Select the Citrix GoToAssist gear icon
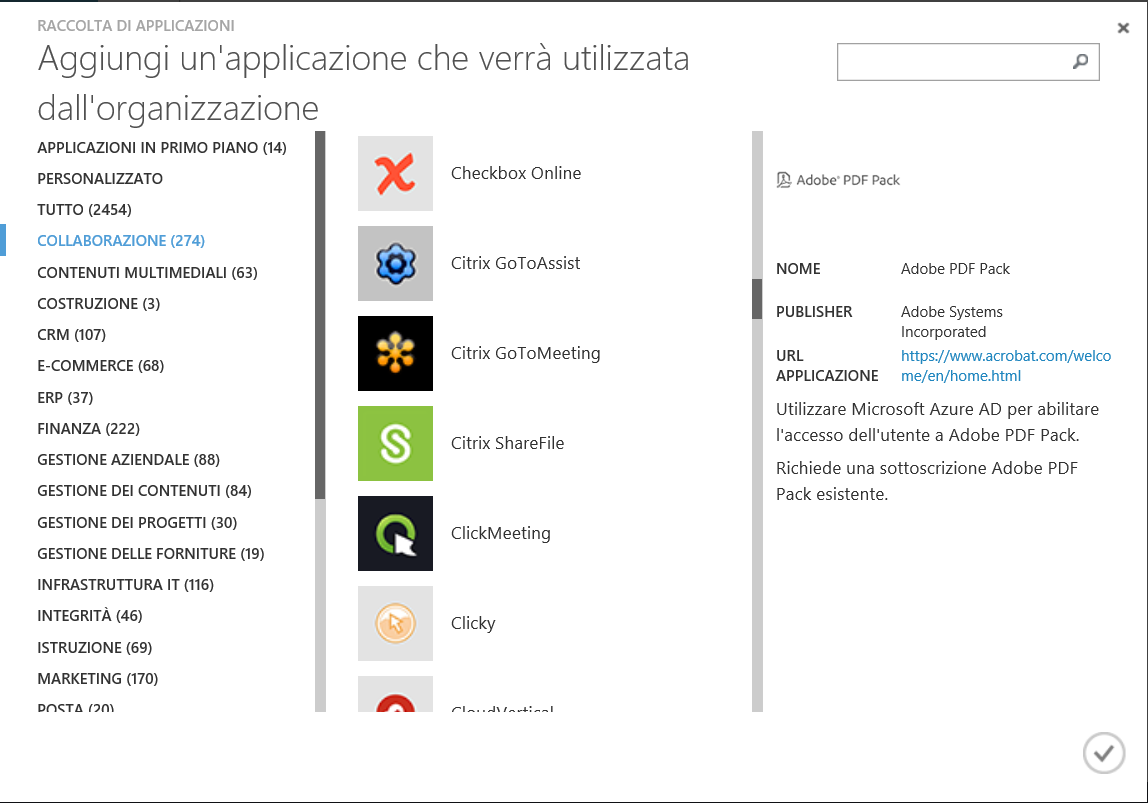This screenshot has width=1148, height=803. [395, 264]
